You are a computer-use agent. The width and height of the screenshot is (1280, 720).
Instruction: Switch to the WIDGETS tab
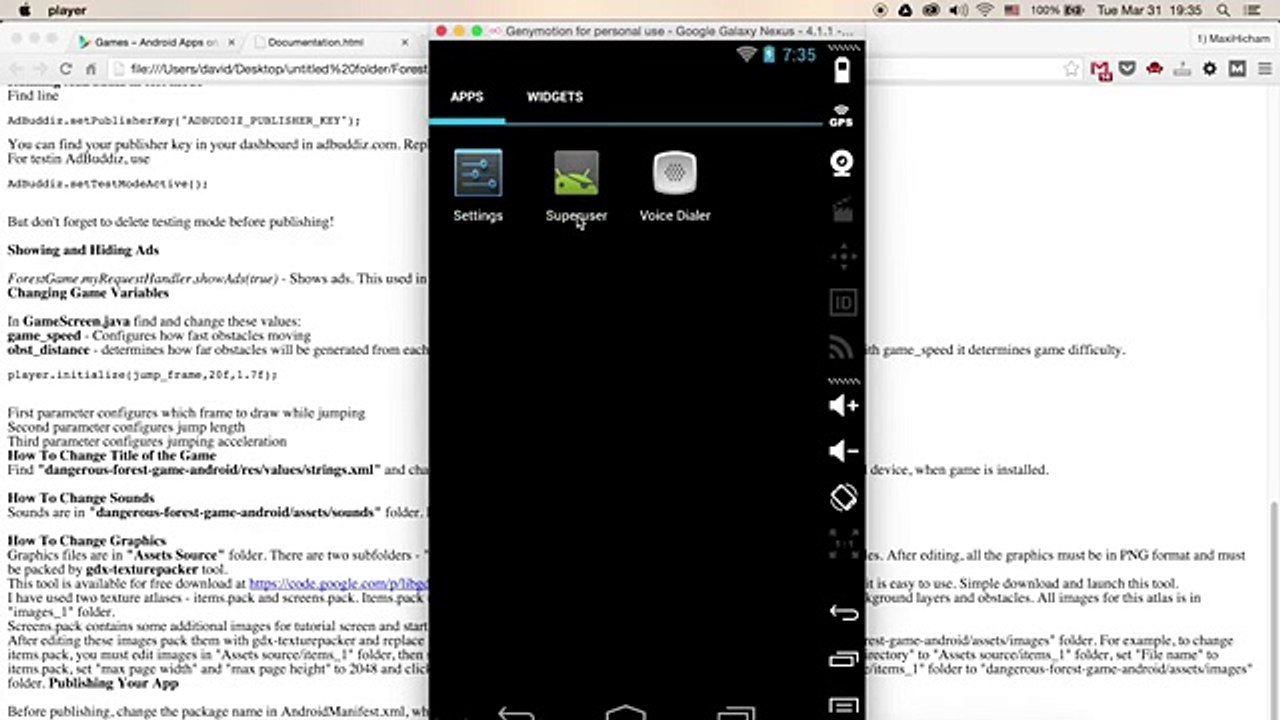coord(555,97)
